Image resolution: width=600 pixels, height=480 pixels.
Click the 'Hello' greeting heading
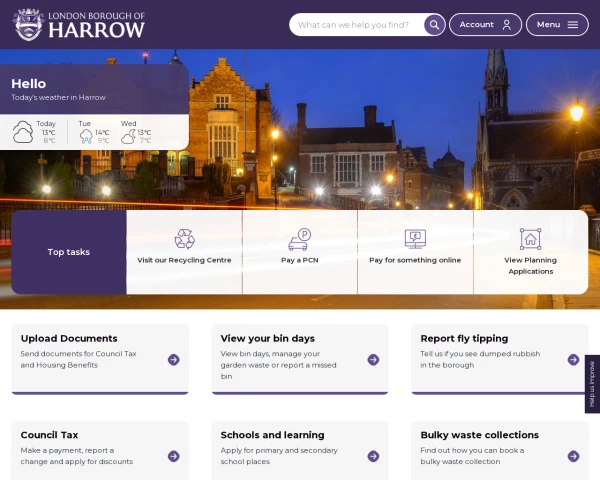(x=28, y=83)
